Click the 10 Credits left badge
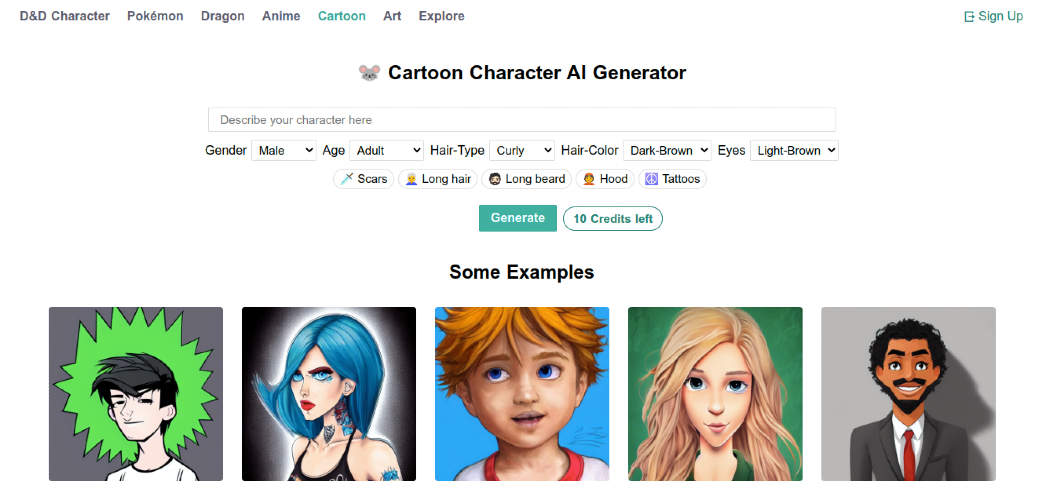The height and width of the screenshot is (500, 1046). [613, 219]
